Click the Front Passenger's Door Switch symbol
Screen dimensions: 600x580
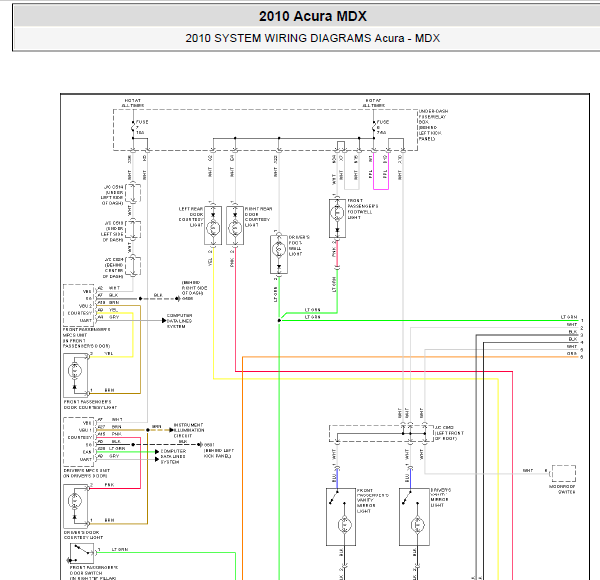click(x=82, y=553)
